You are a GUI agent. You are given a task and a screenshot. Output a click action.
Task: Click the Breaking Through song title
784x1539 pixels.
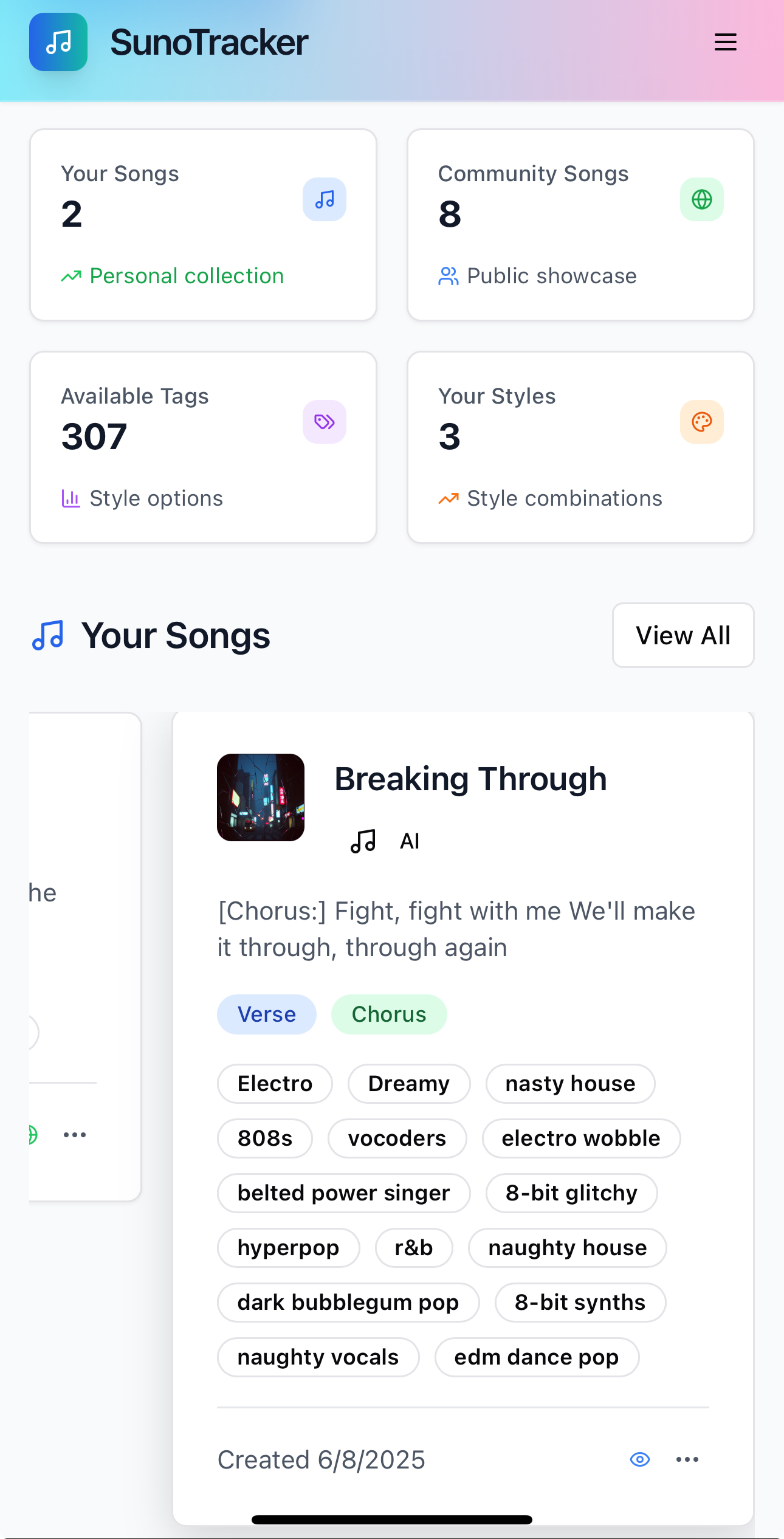(471, 779)
